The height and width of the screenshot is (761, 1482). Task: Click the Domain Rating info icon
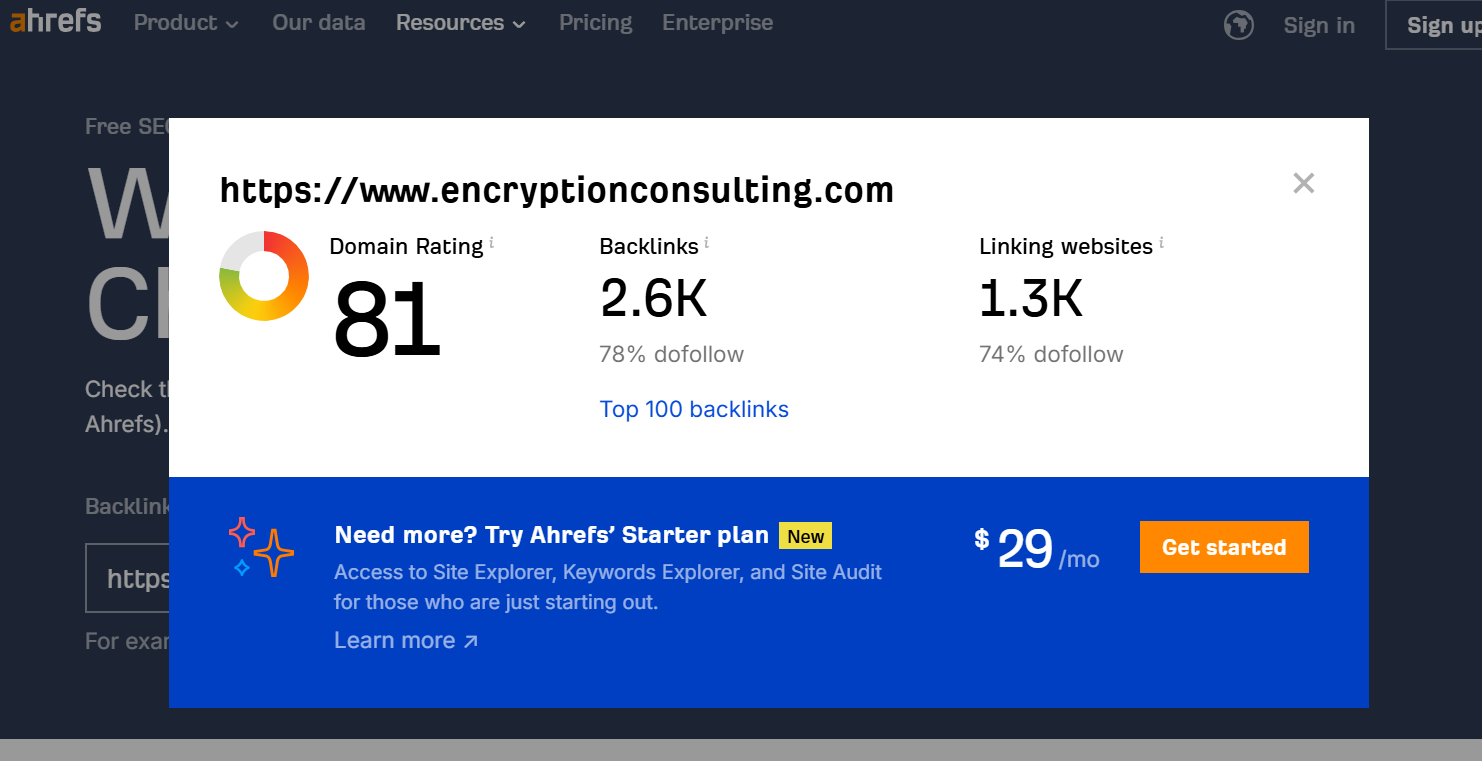[x=492, y=243]
